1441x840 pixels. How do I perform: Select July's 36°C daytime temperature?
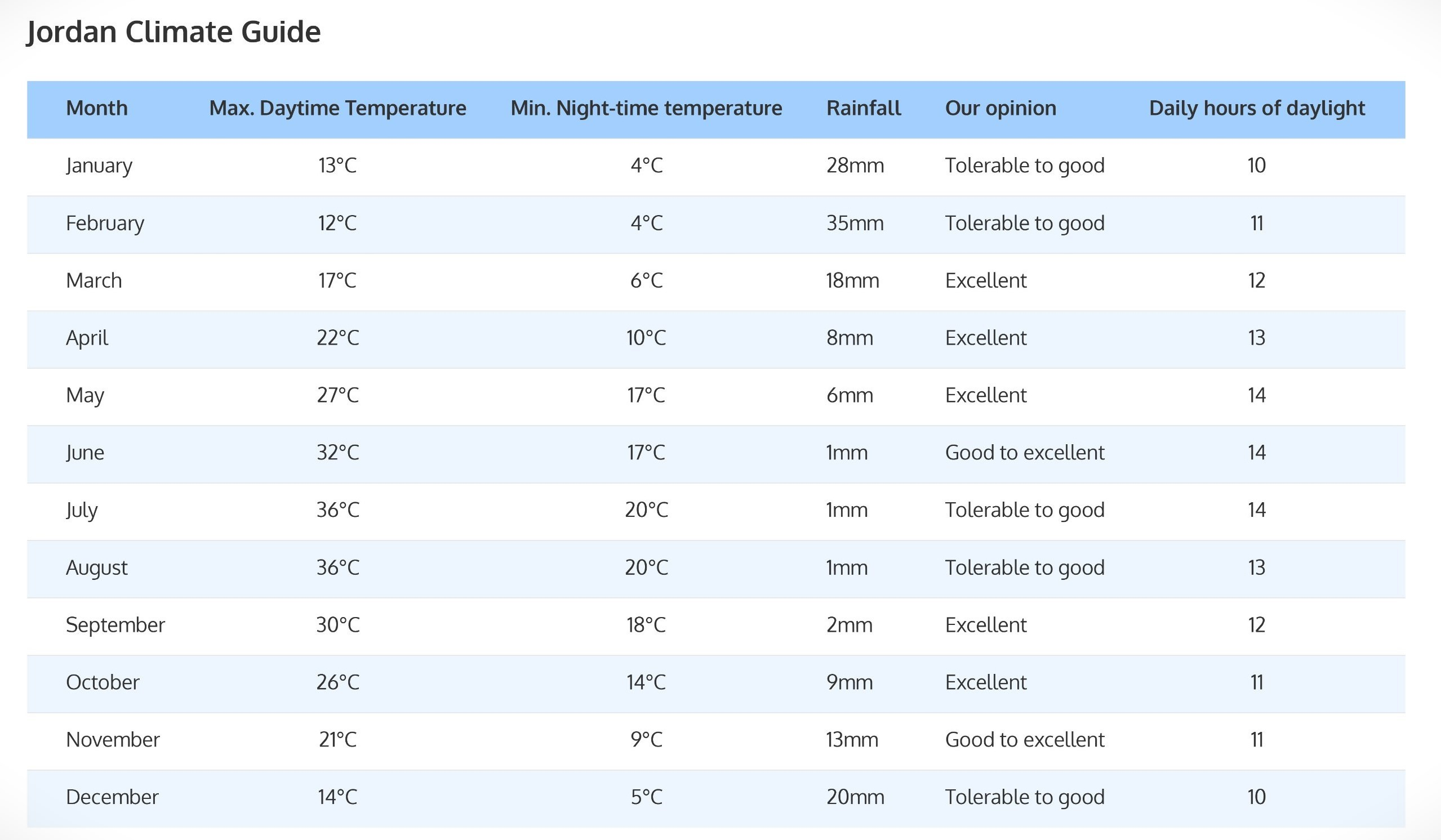338,510
